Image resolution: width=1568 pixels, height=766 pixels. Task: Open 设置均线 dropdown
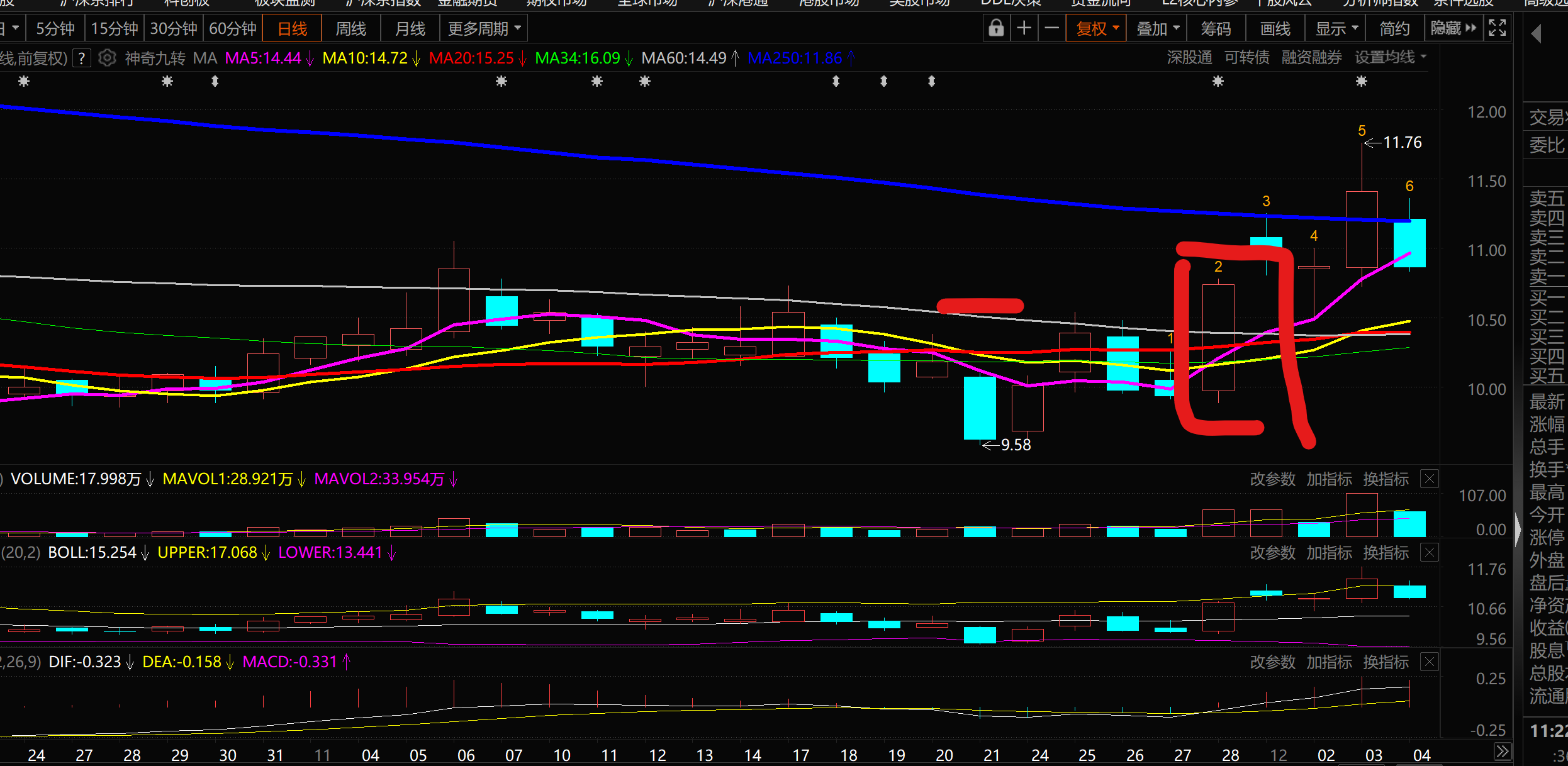pos(1391,58)
